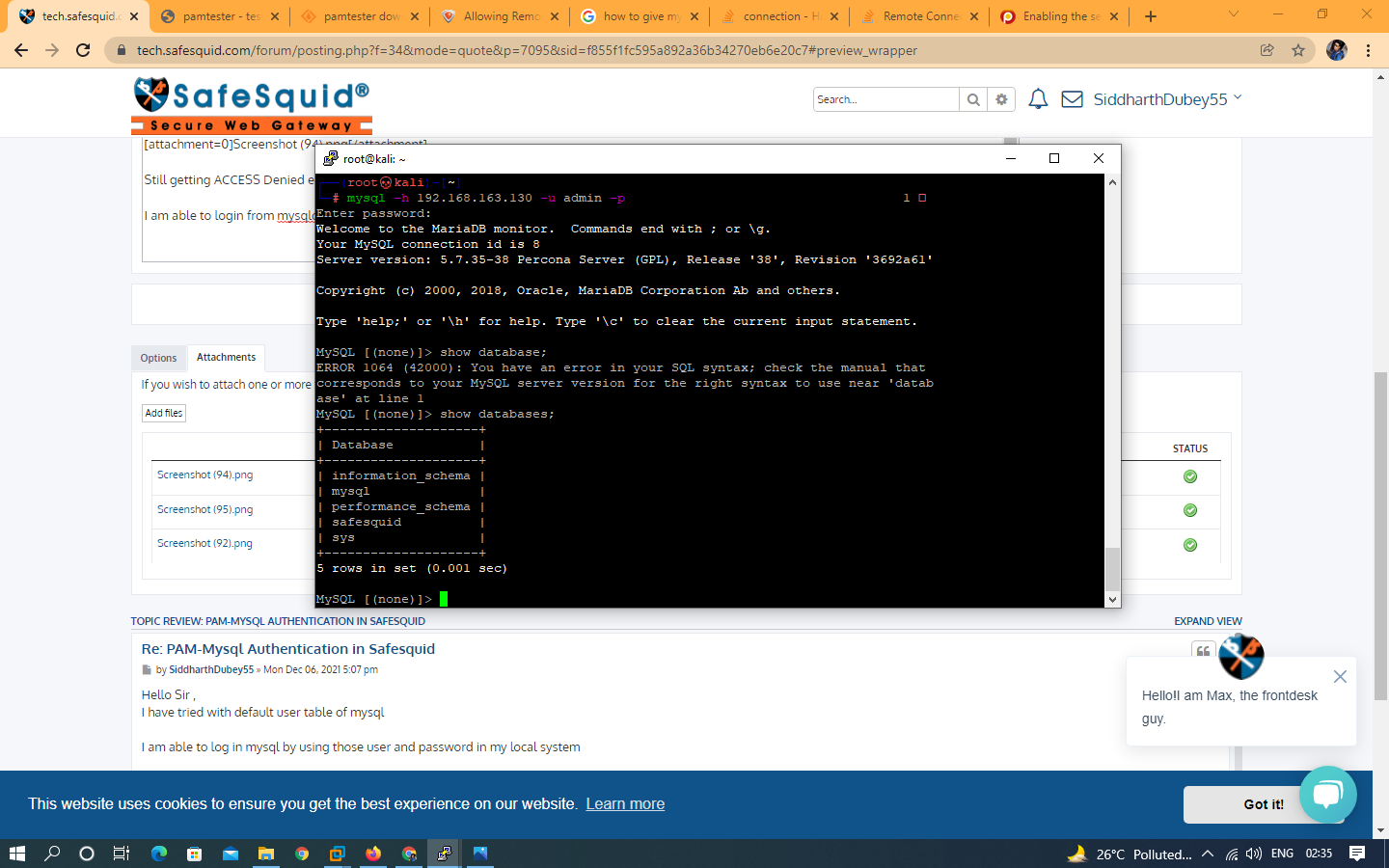
Task: Open weather widget showing 26°C Polluted
Action: tap(1130, 854)
